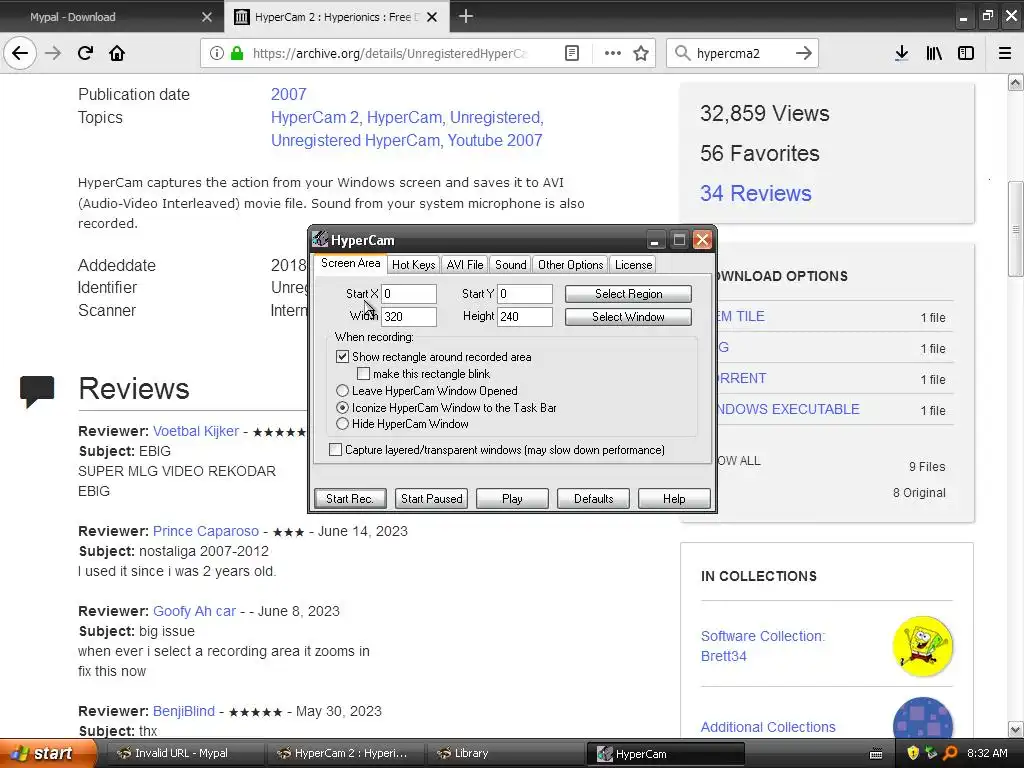
Task: Toggle Show rectangle around recorded area
Action: tap(342, 357)
